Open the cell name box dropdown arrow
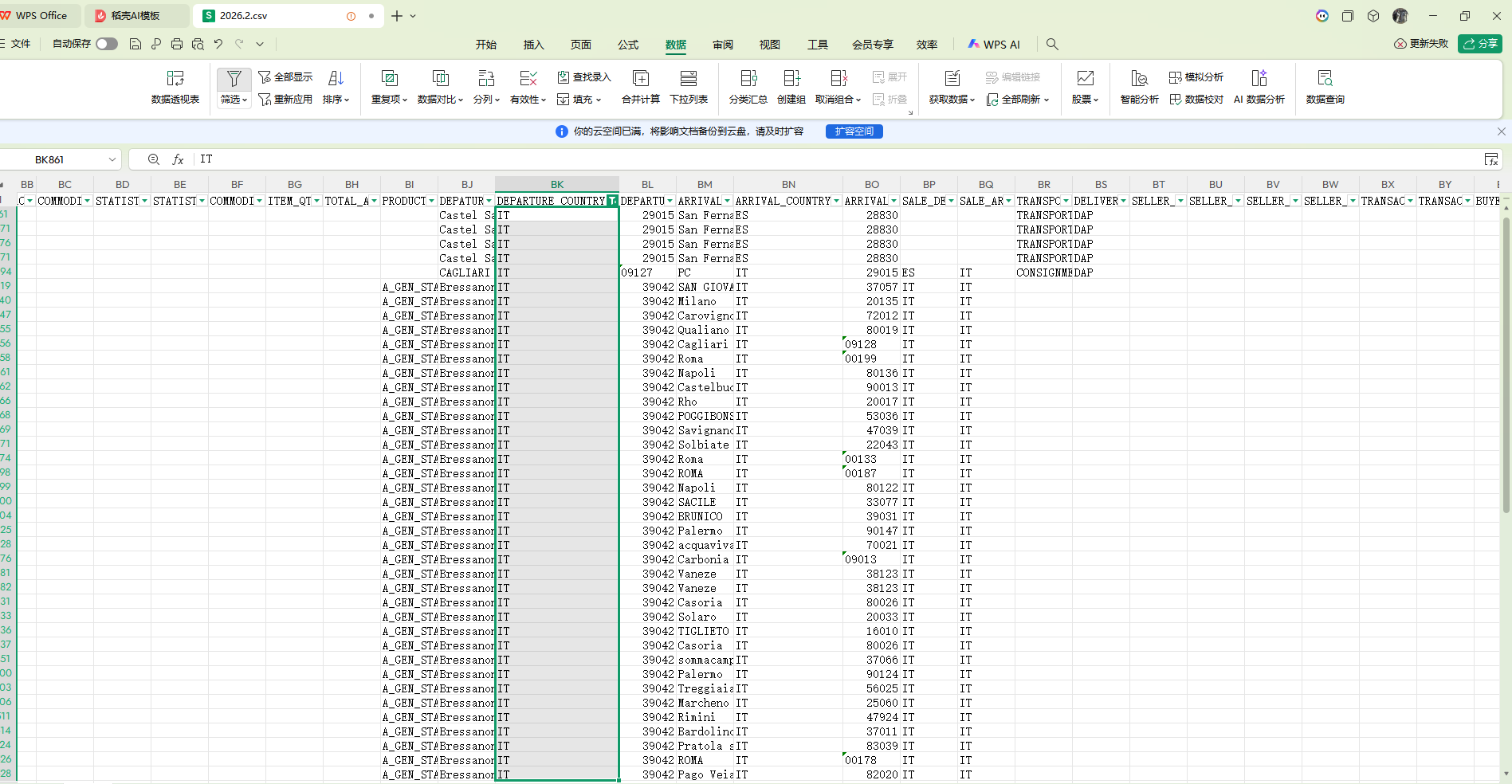The image size is (1512, 784). 112,159
